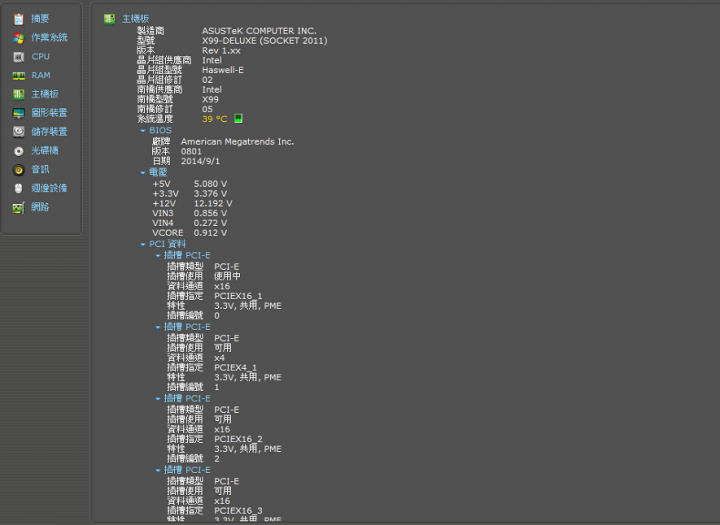Collapse the PCI-E slot PCIEX4_1 arrow
This screenshot has height=525, width=720.
(x=158, y=327)
